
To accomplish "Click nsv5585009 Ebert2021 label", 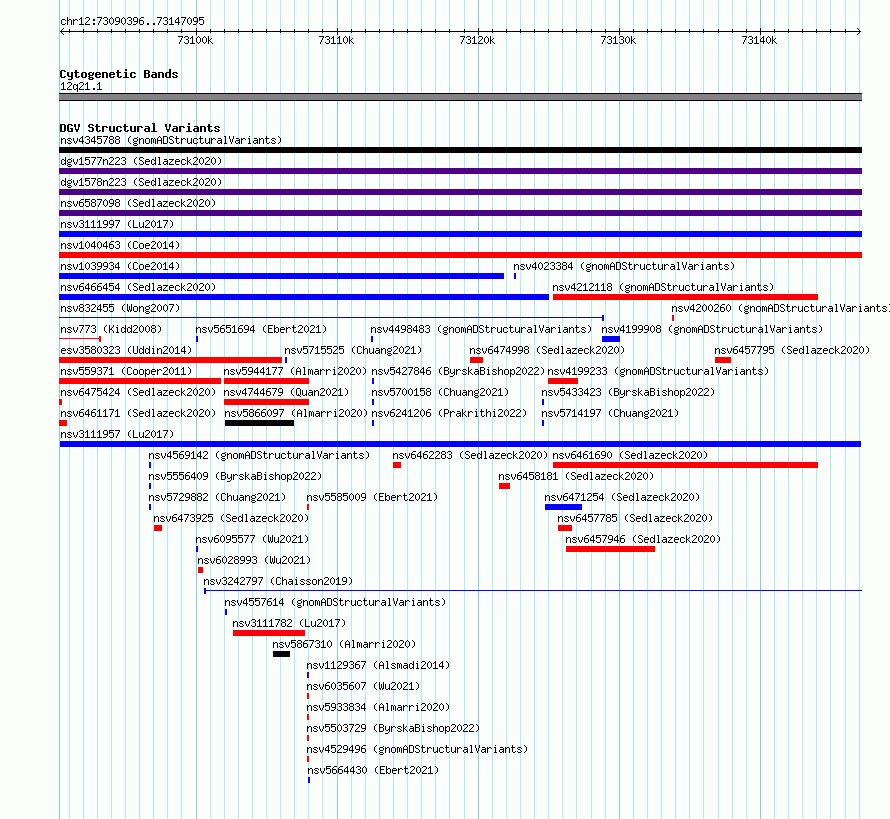I will click(x=372, y=497).
